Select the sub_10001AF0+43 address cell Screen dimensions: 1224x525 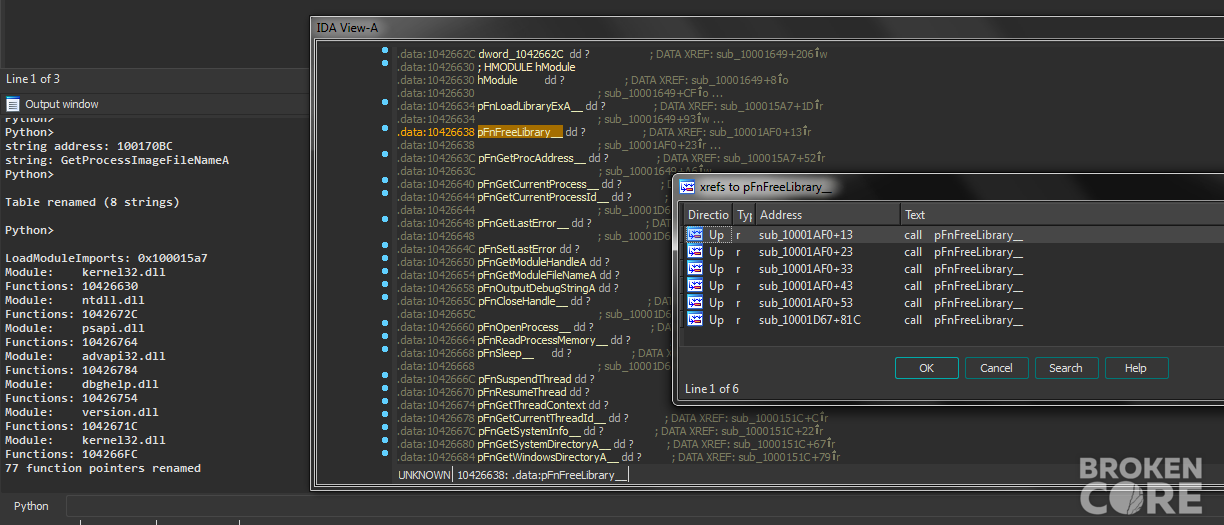(806, 286)
